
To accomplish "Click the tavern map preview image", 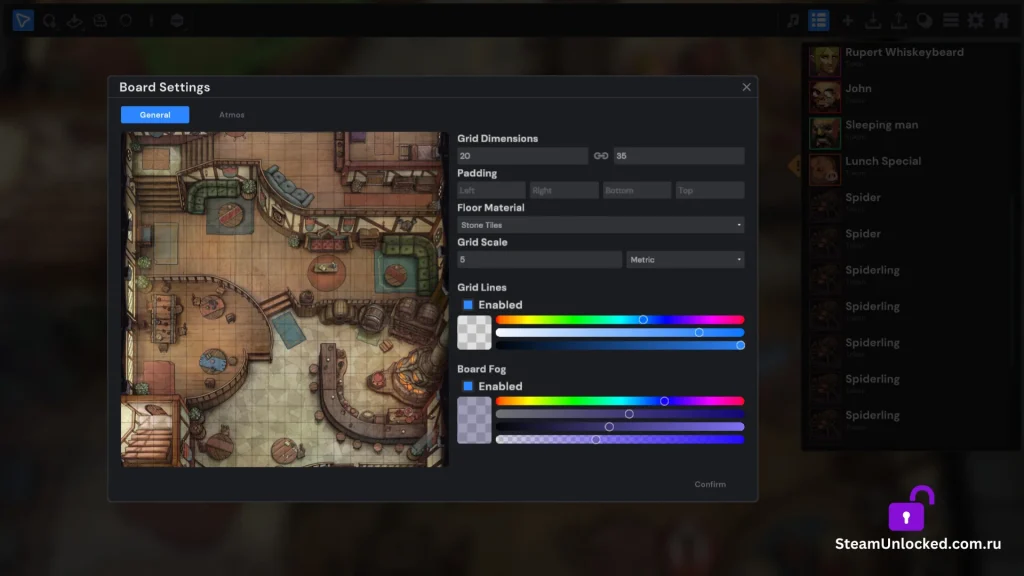I will [x=285, y=299].
